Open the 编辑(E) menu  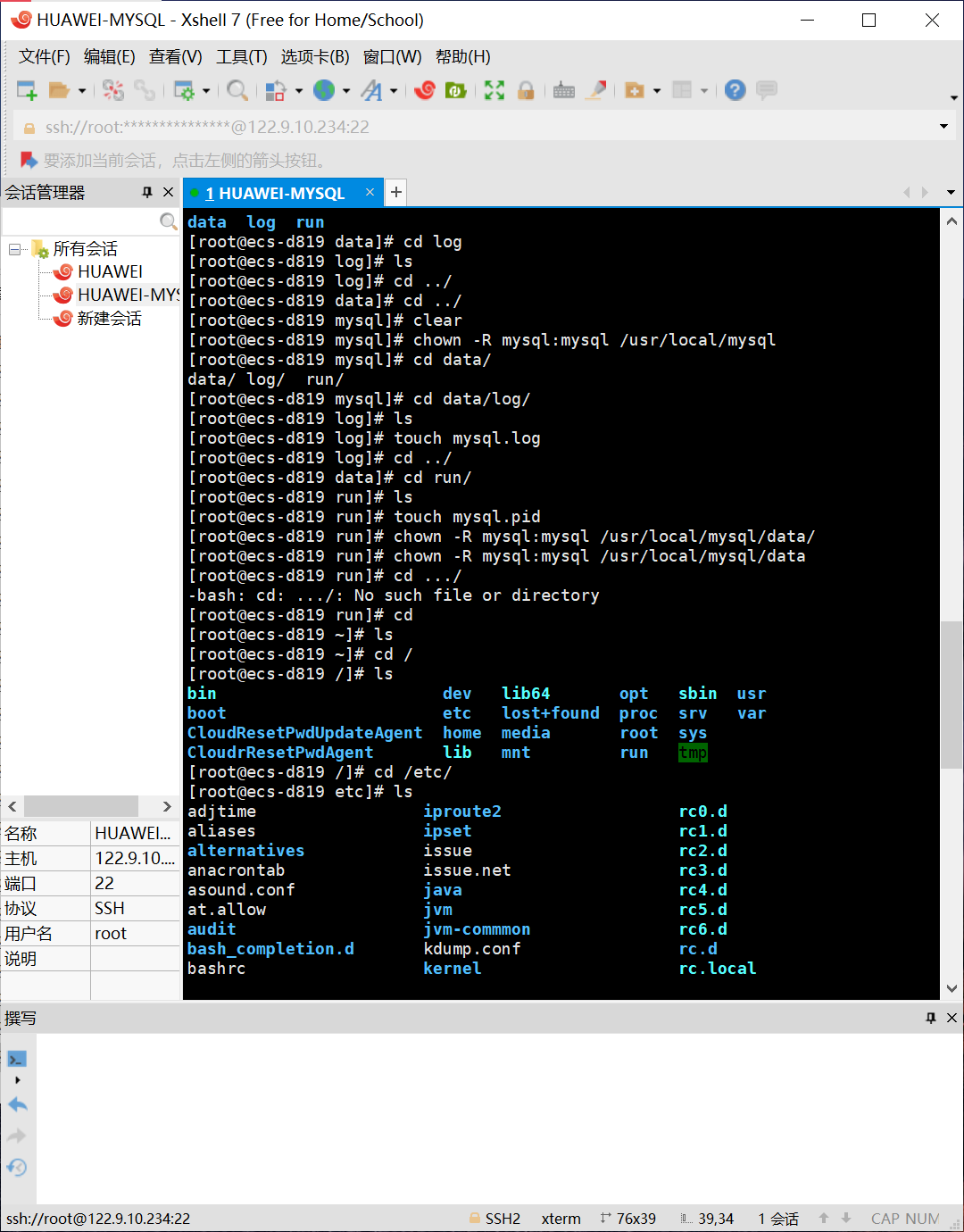click(109, 57)
